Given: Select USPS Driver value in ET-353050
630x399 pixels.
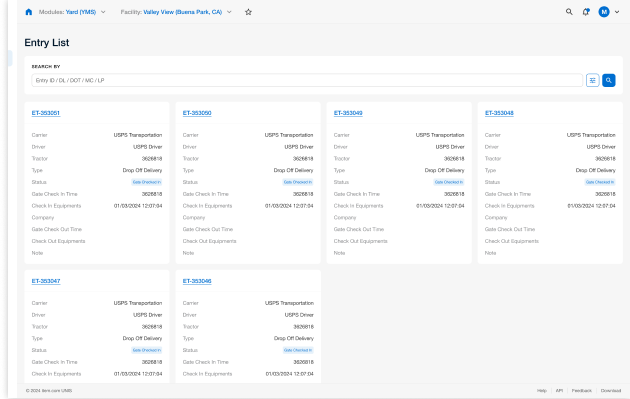Looking at the screenshot, I should point(299,147).
